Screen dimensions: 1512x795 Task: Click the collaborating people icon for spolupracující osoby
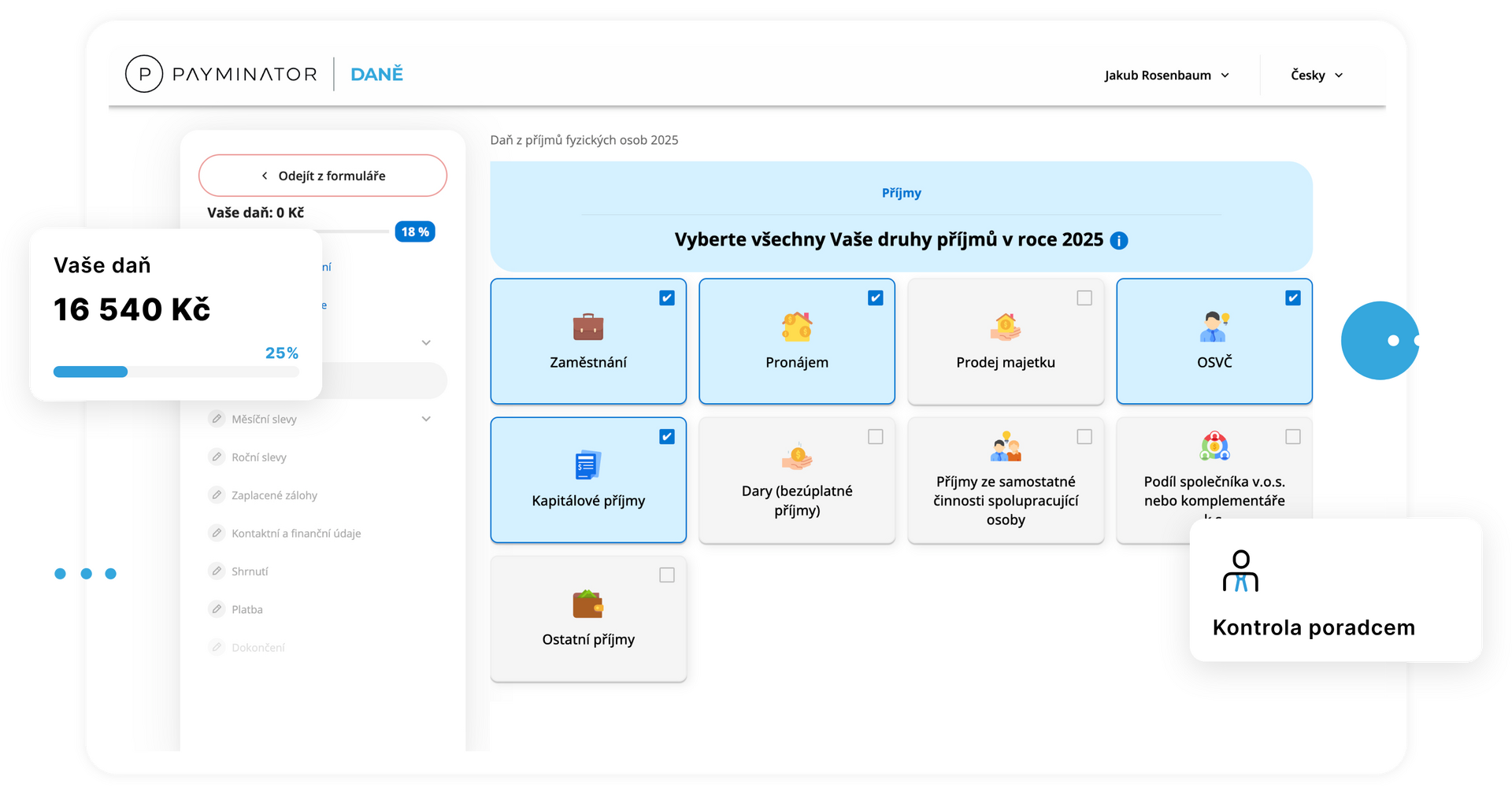point(1006,446)
